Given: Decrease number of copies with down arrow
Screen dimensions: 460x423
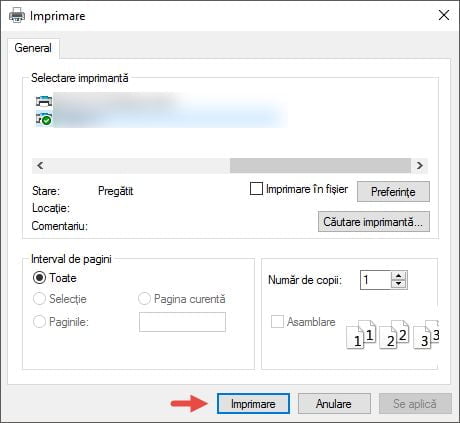Looking at the screenshot, I should pos(399,284).
